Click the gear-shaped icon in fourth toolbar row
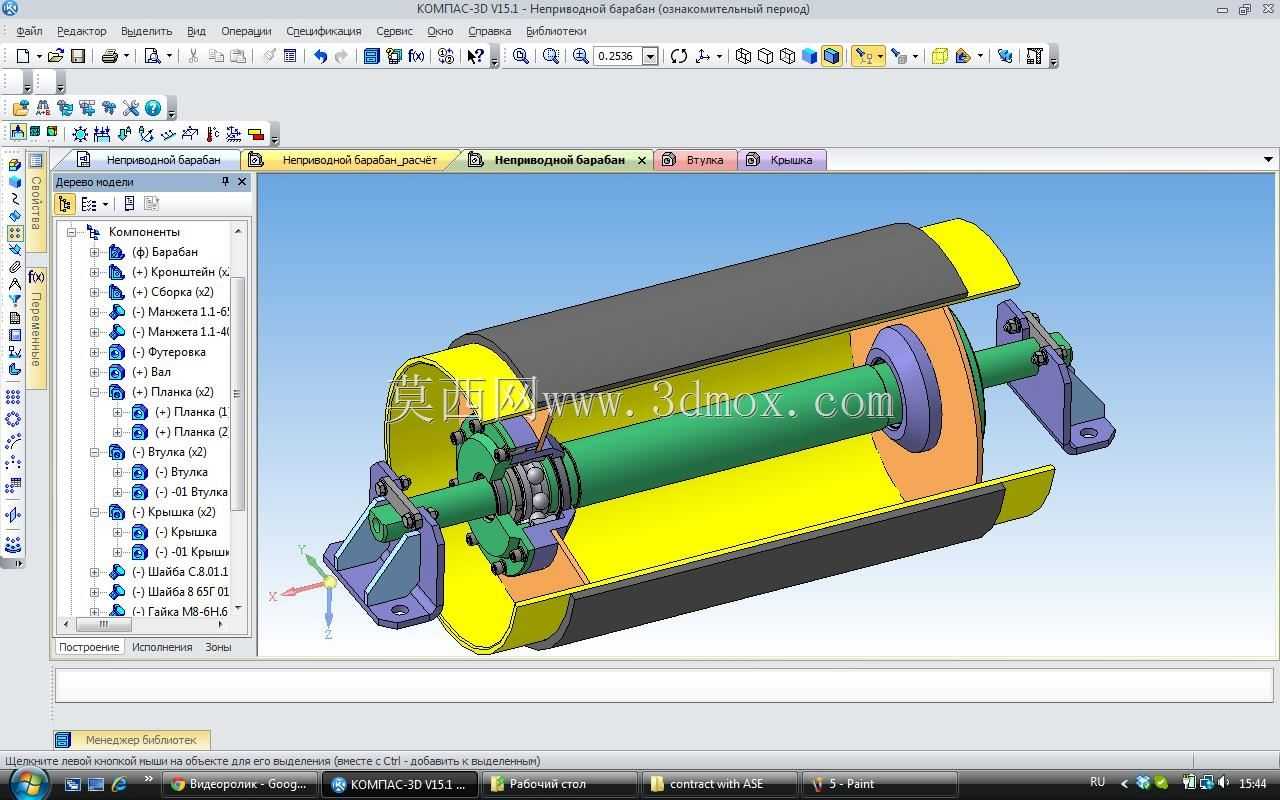The width and height of the screenshot is (1280, 800). point(80,134)
